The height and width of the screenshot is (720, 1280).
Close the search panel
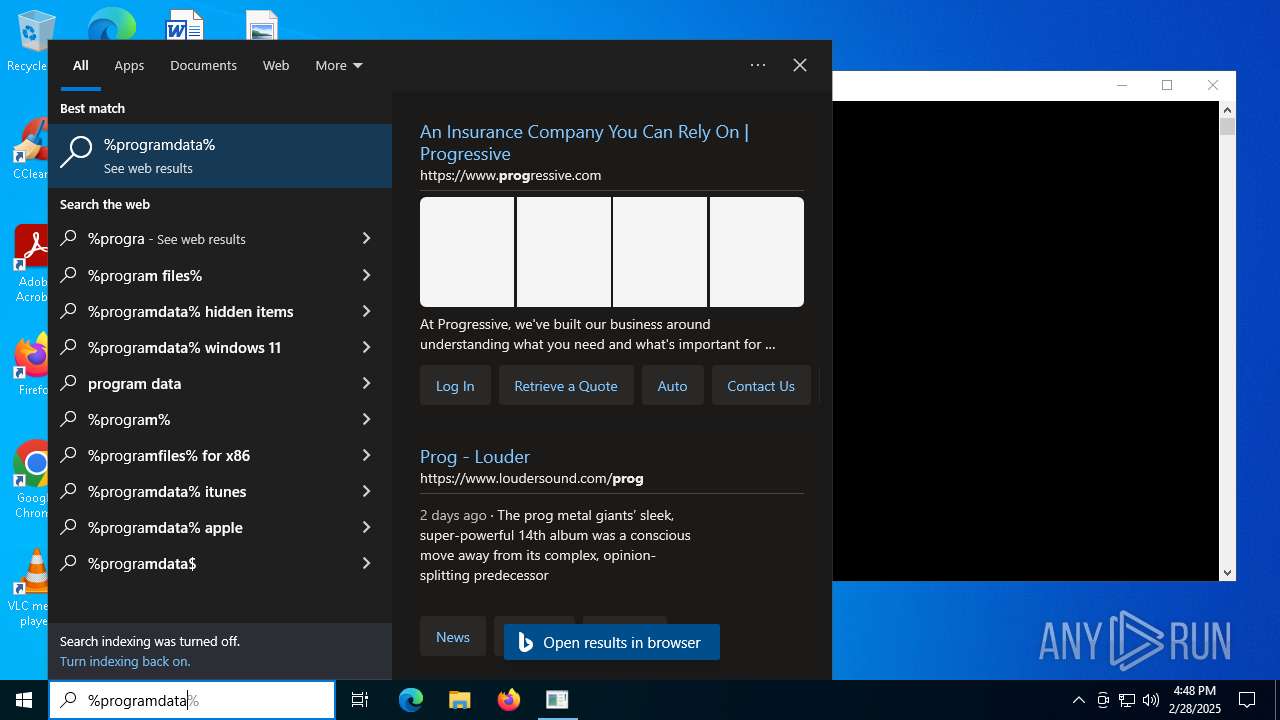tap(800, 65)
